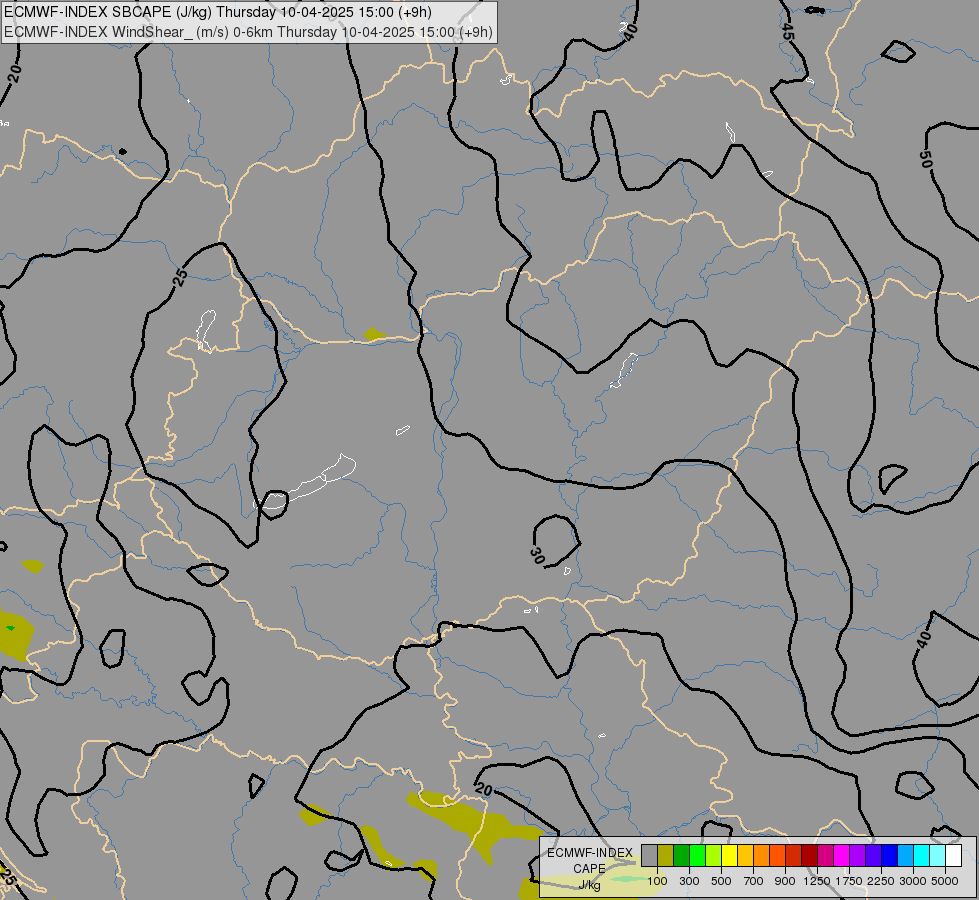
Task: Click the lime yellow-green legend swatch
Action: pyautogui.click(x=714, y=856)
